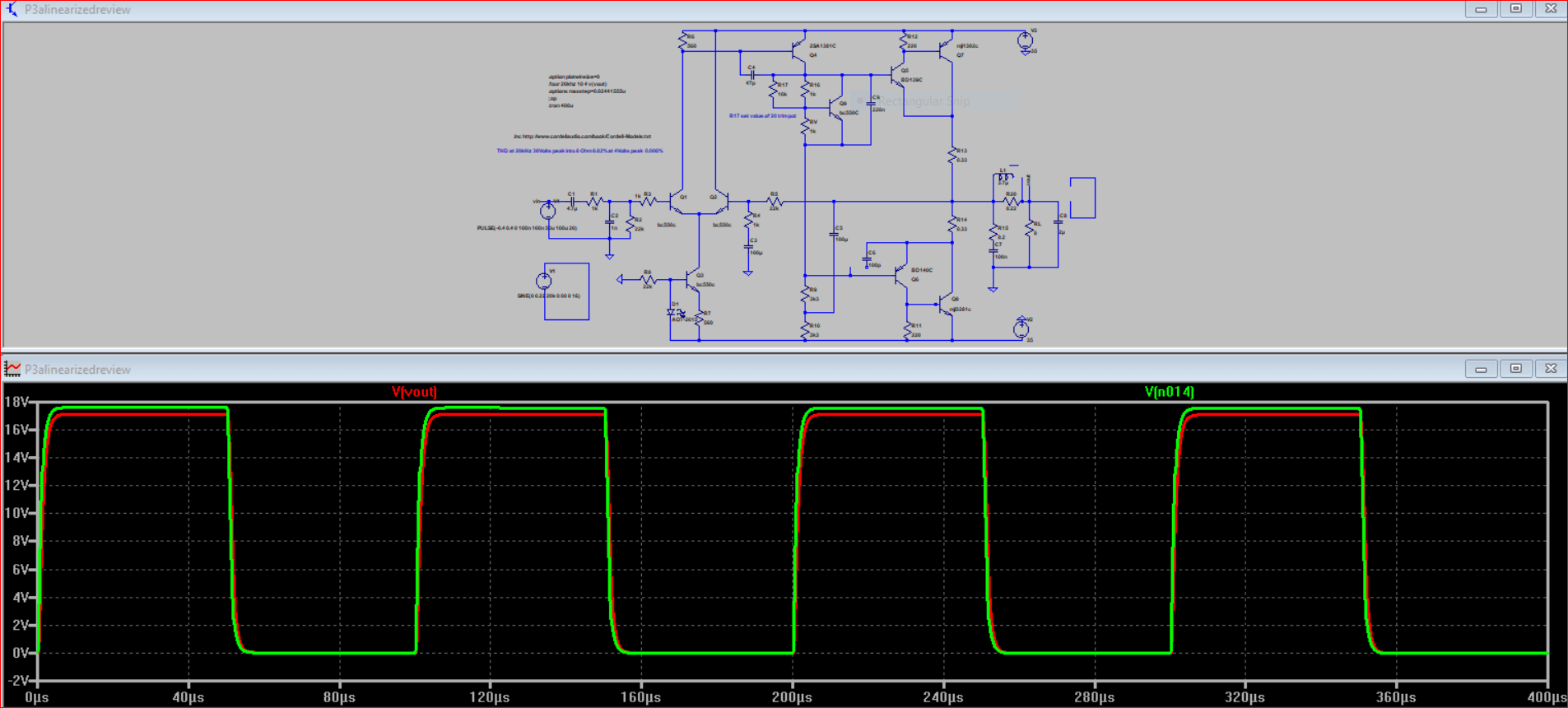Viewport: 1568px width, 708px height.
Task: Select feedback resistor R5 22k
Action: coord(774,201)
